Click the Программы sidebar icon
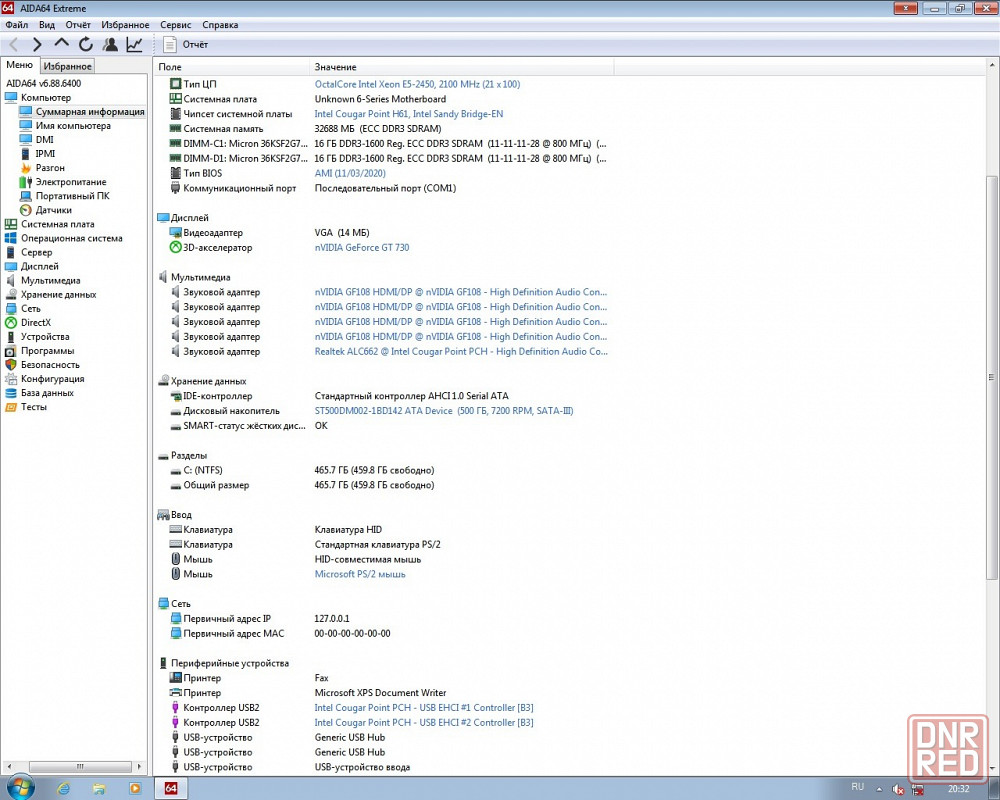The width and height of the screenshot is (1000, 800). tap(11, 351)
